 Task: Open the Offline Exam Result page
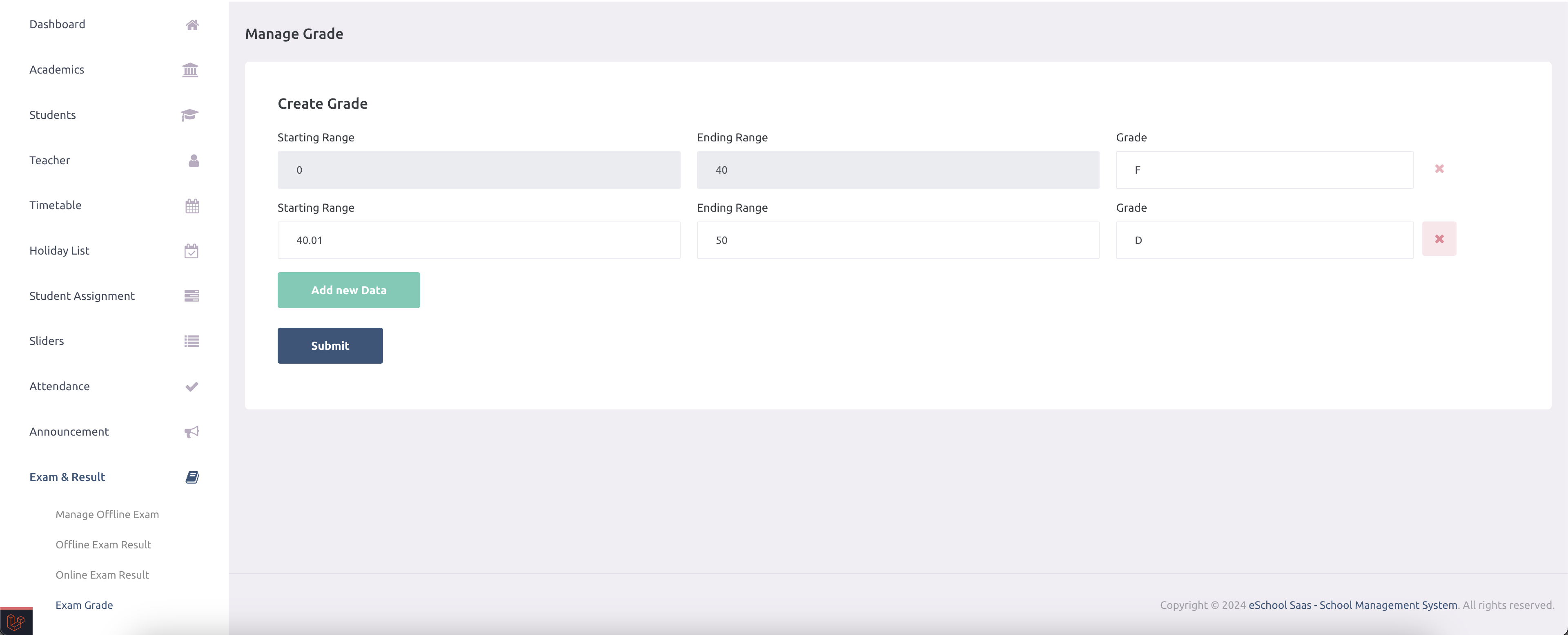coord(103,545)
